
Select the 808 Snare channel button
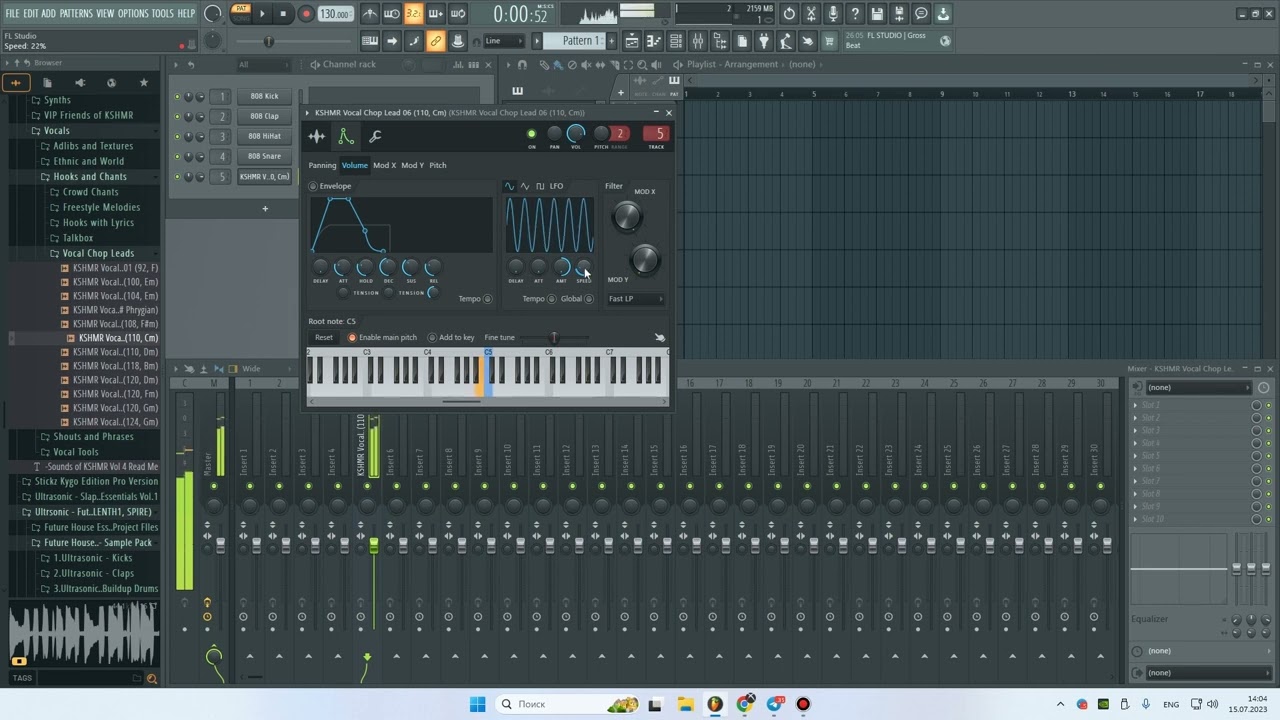click(x=265, y=156)
